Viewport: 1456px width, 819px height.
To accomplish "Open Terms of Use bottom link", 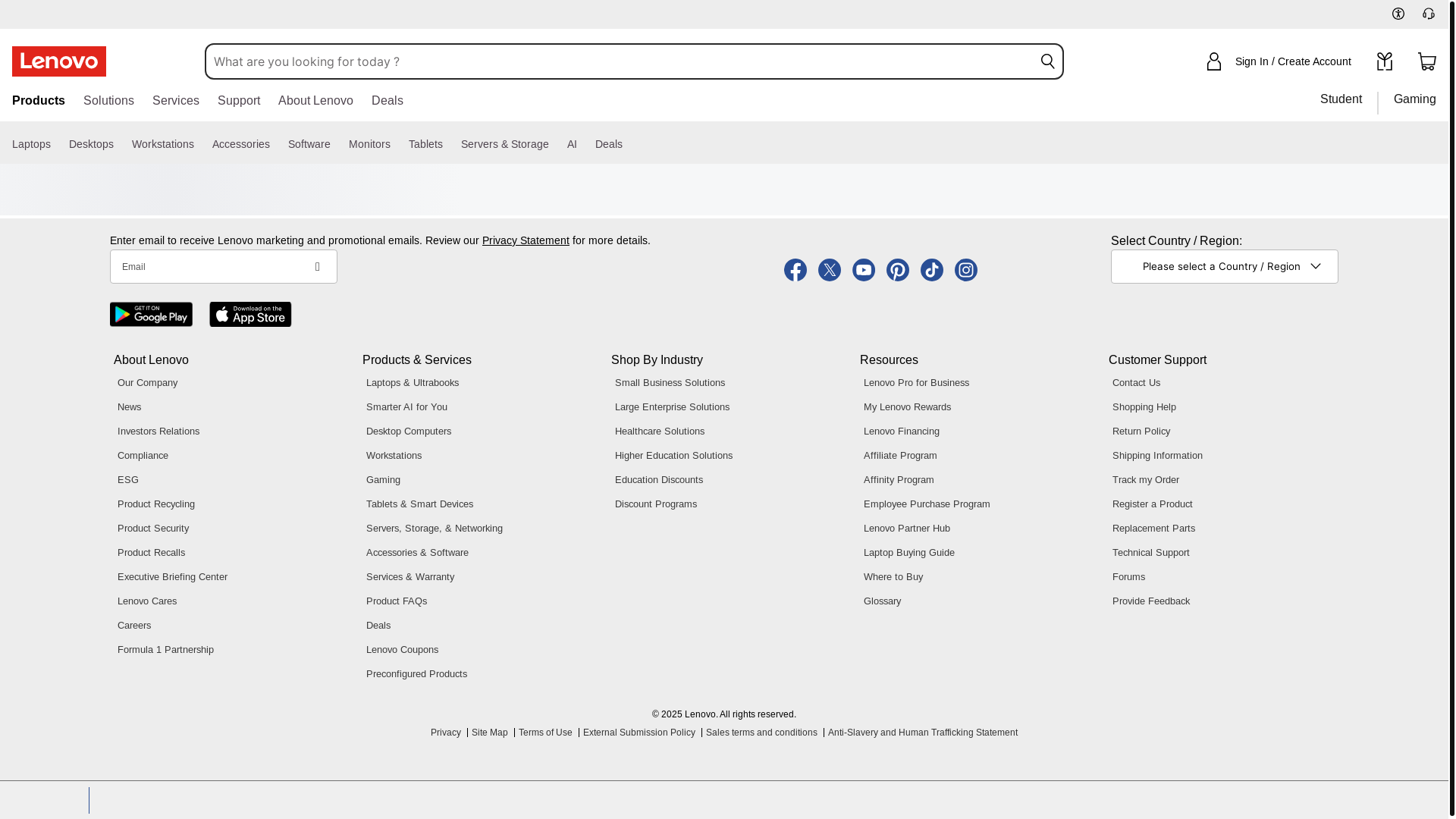I will (x=545, y=733).
